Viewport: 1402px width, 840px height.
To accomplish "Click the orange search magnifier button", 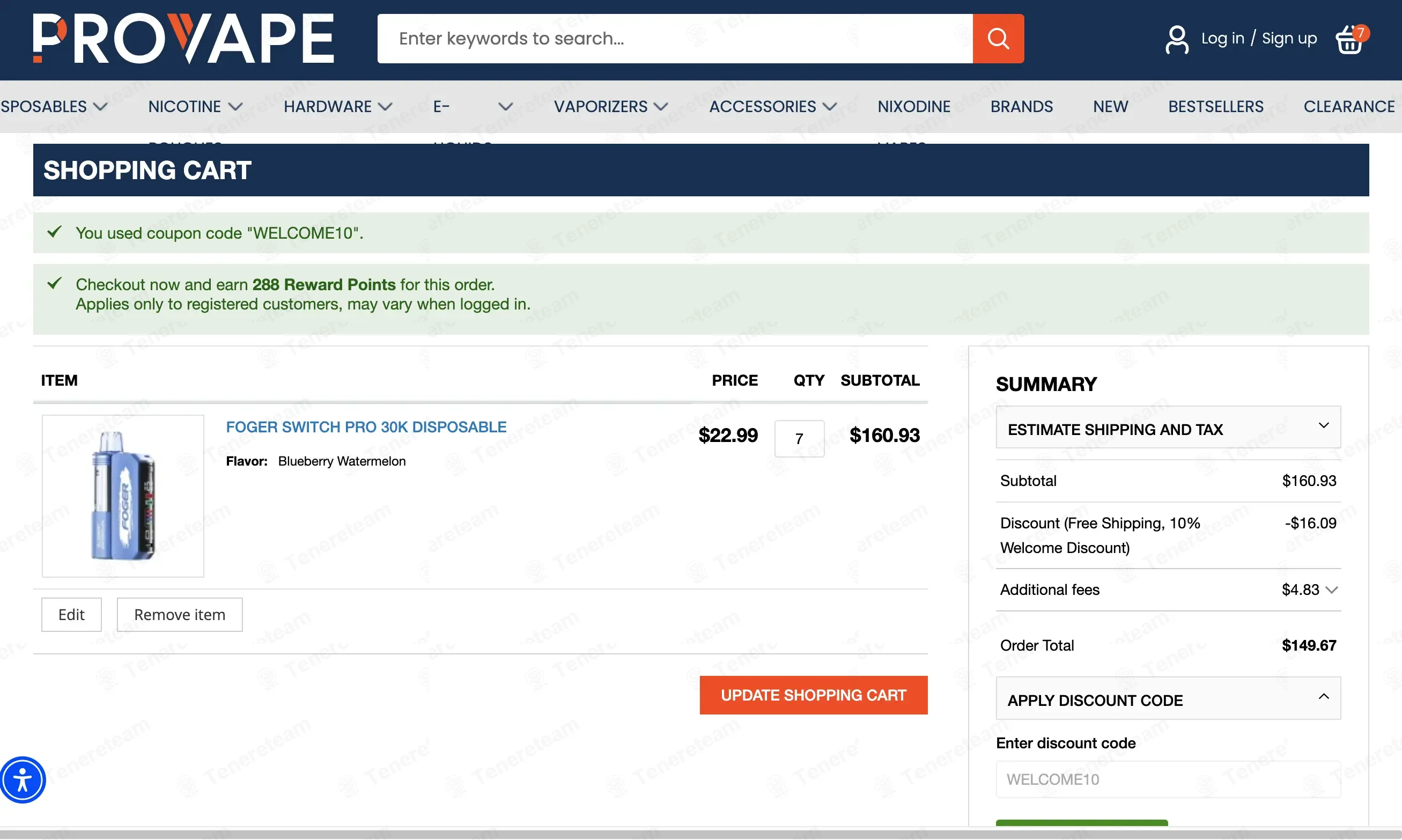I will click(x=998, y=39).
